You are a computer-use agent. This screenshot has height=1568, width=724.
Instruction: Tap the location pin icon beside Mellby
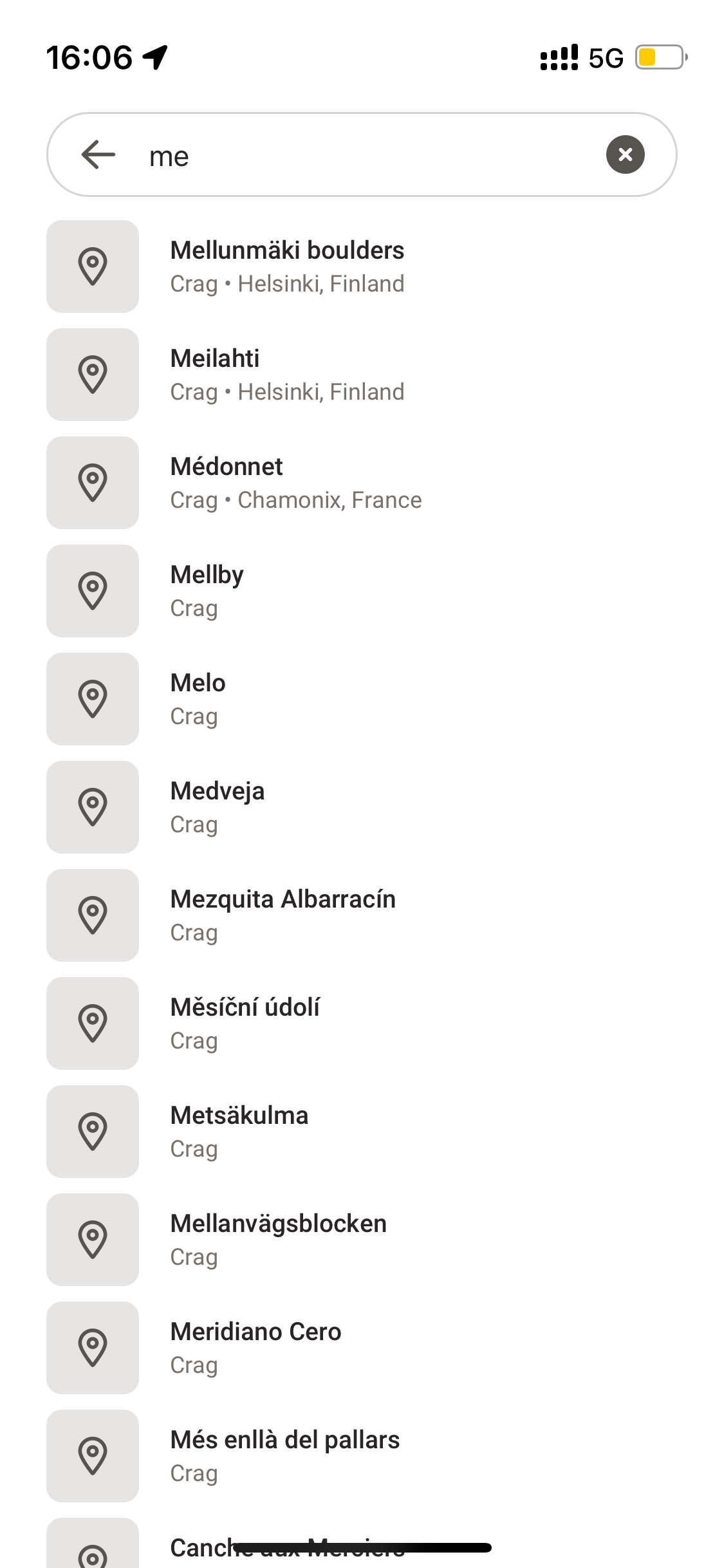pyautogui.click(x=93, y=591)
